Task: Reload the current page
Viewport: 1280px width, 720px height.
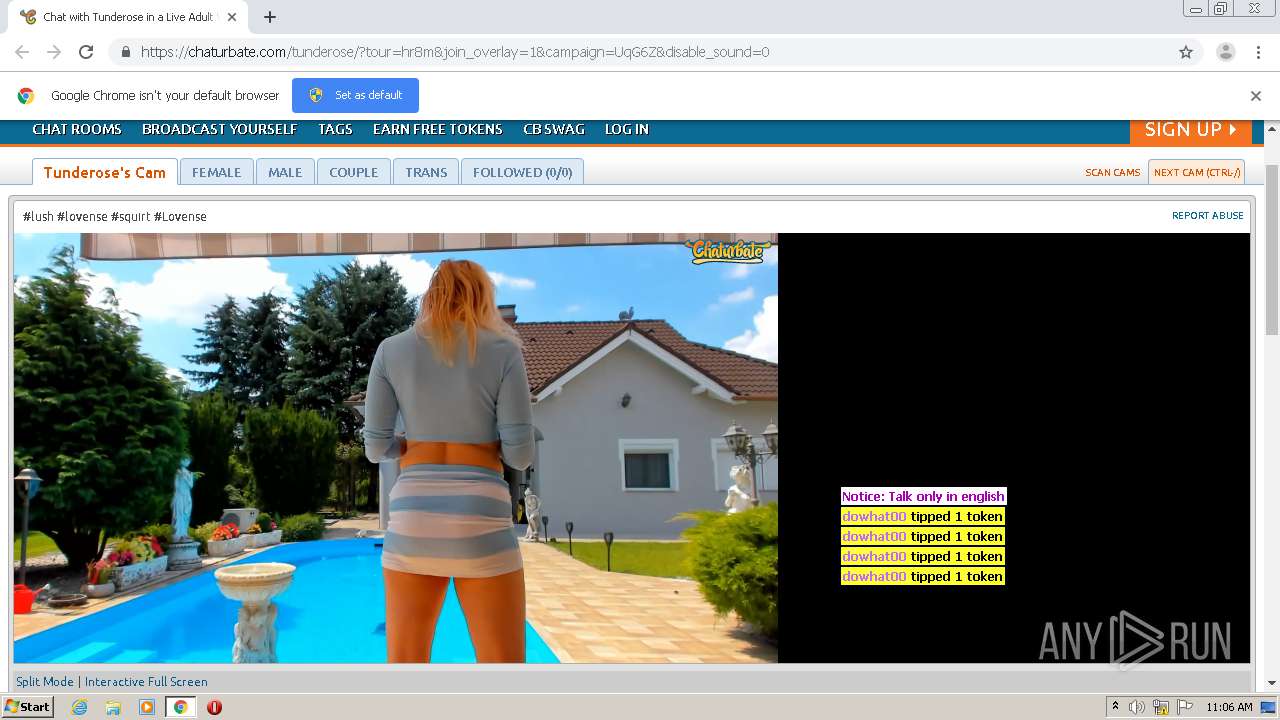Action: coord(86,52)
